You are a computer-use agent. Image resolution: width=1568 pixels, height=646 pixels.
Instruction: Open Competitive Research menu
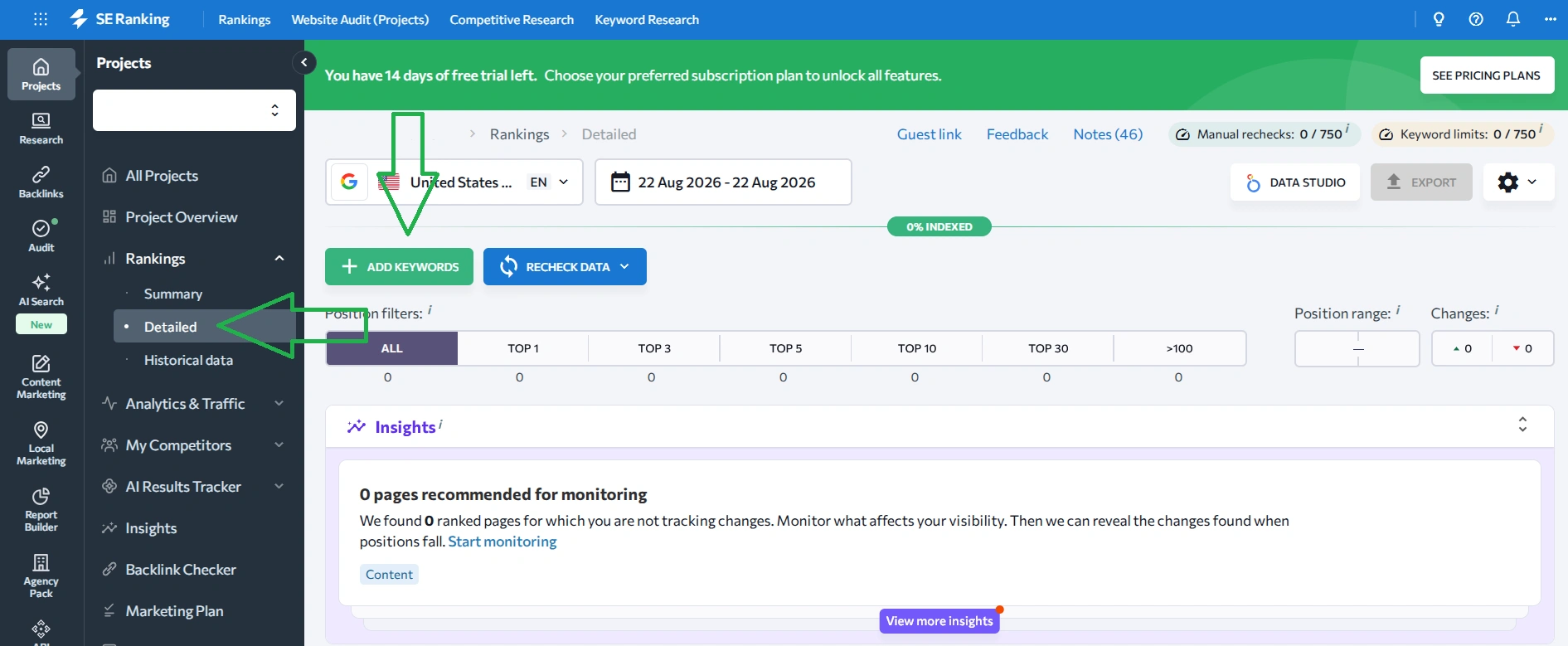[512, 19]
